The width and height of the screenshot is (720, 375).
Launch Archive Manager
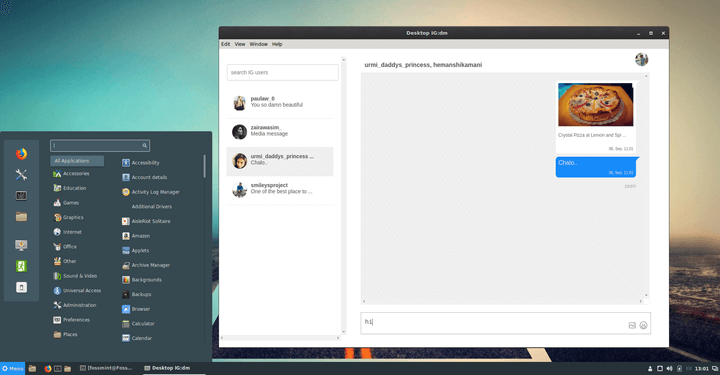pos(146,265)
